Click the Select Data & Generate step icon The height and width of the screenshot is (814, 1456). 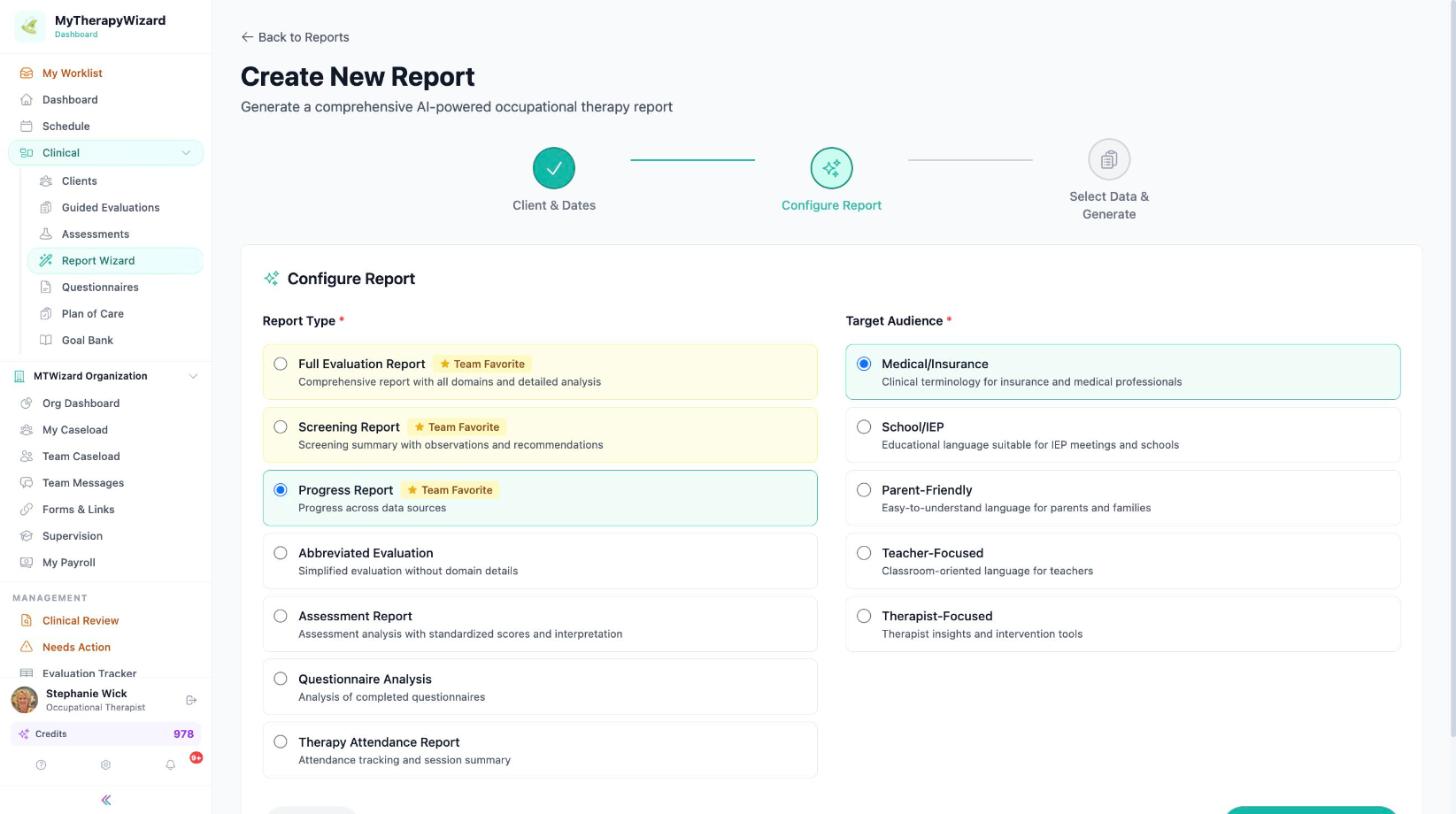point(1109,160)
